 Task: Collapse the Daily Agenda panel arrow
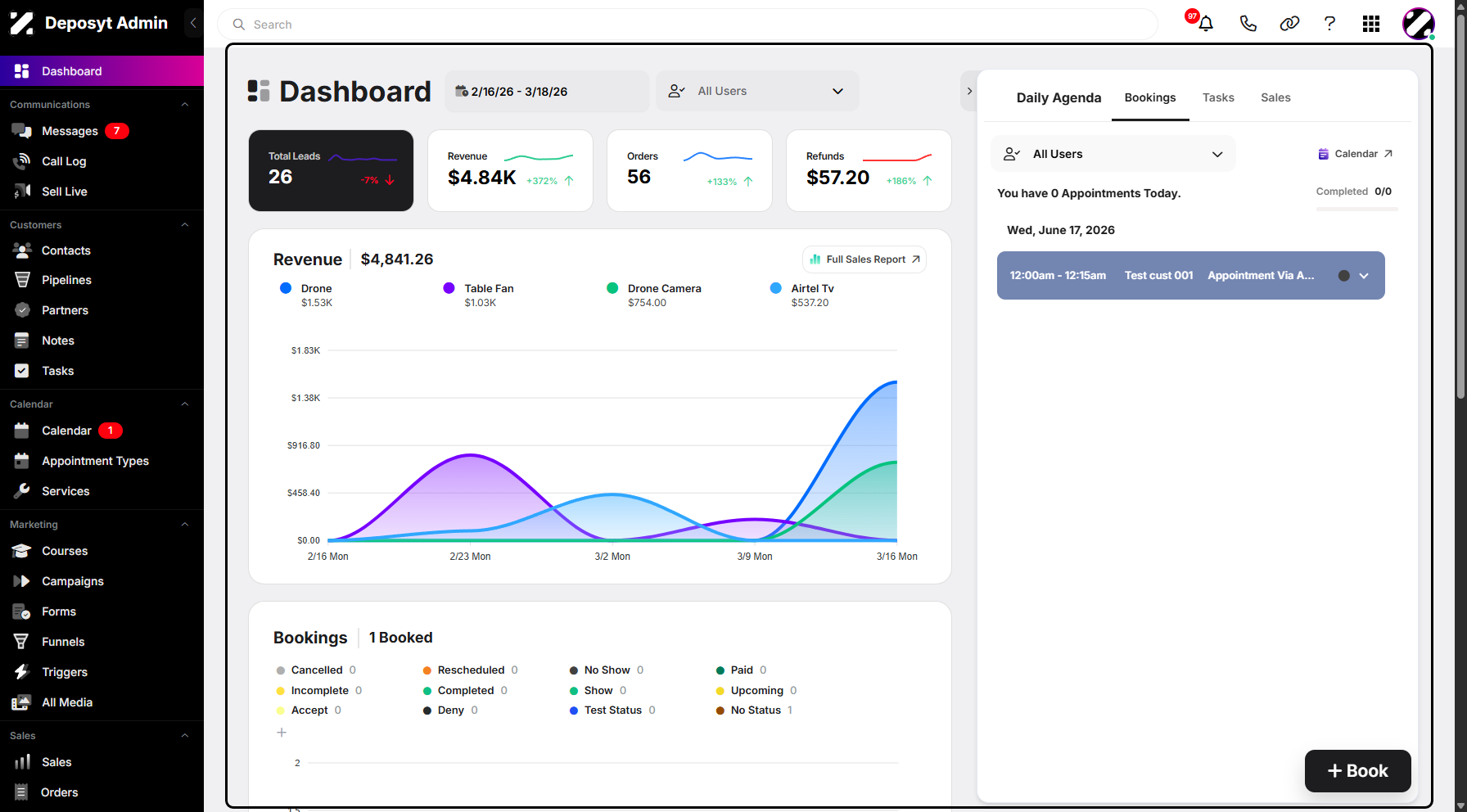point(969,91)
